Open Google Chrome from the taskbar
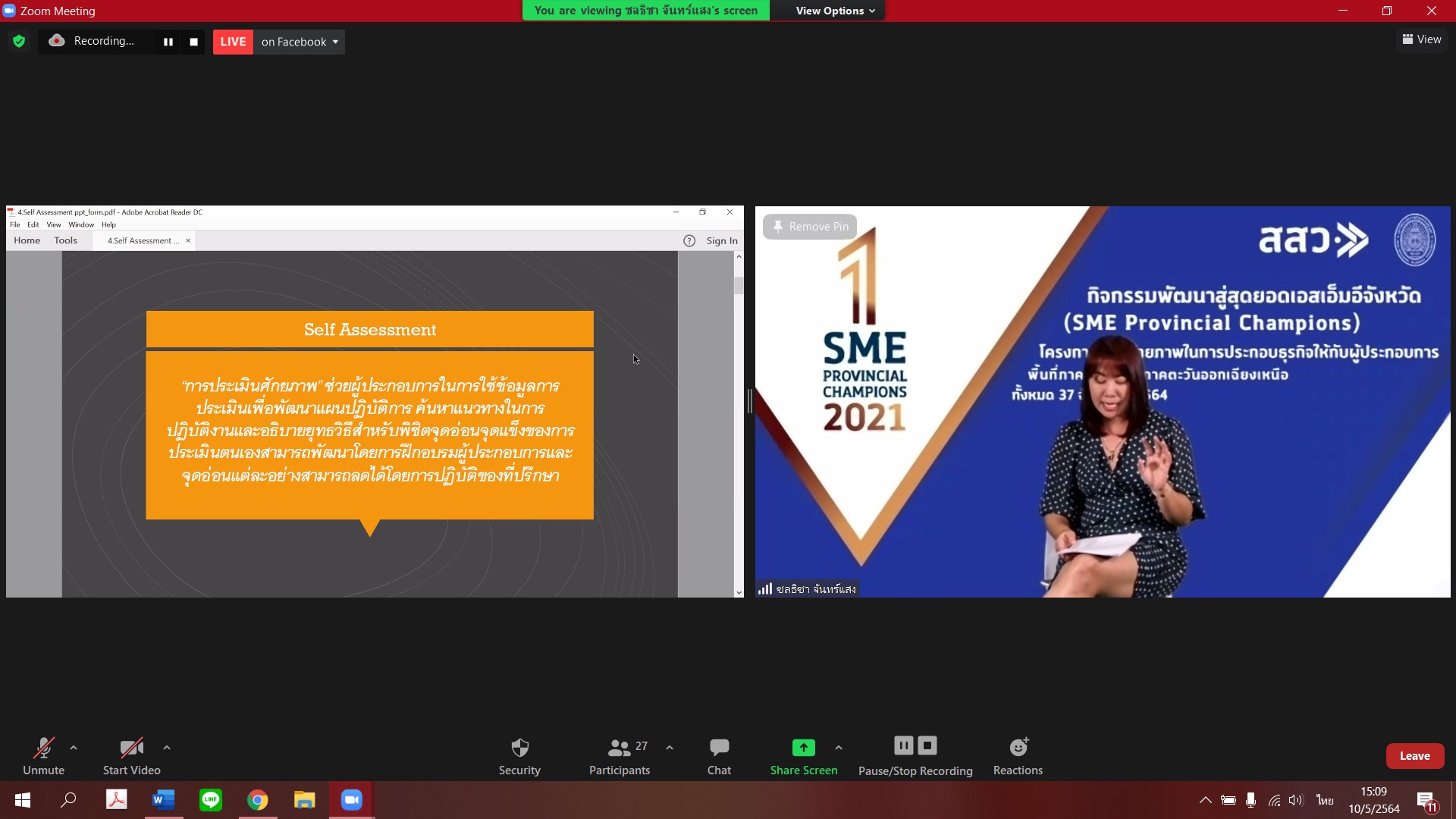Image resolution: width=1456 pixels, height=819 pixels. [x=258, y=800]
